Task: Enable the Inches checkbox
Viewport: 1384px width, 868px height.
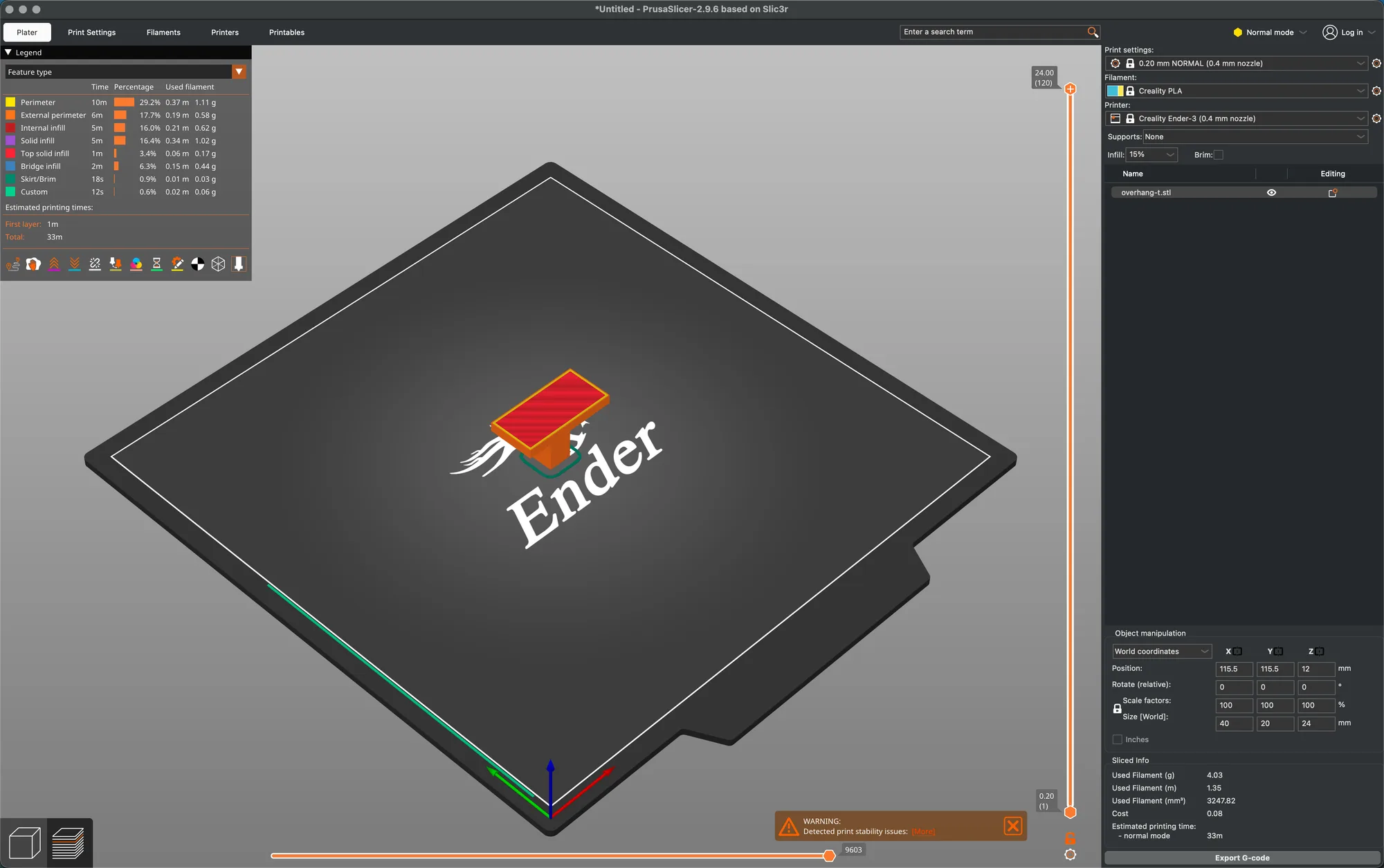Action: 1117,739
